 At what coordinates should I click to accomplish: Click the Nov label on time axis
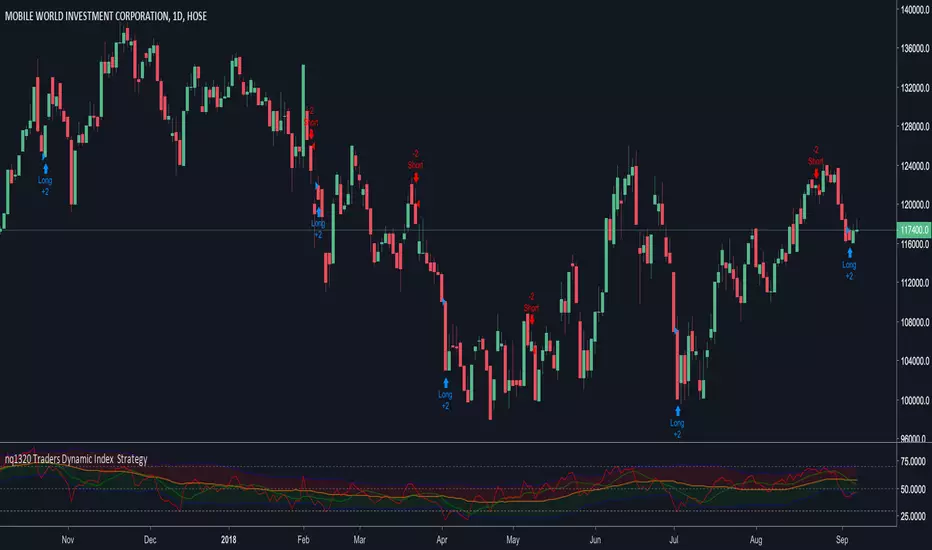pyautogui.click(x=68, y=540)
